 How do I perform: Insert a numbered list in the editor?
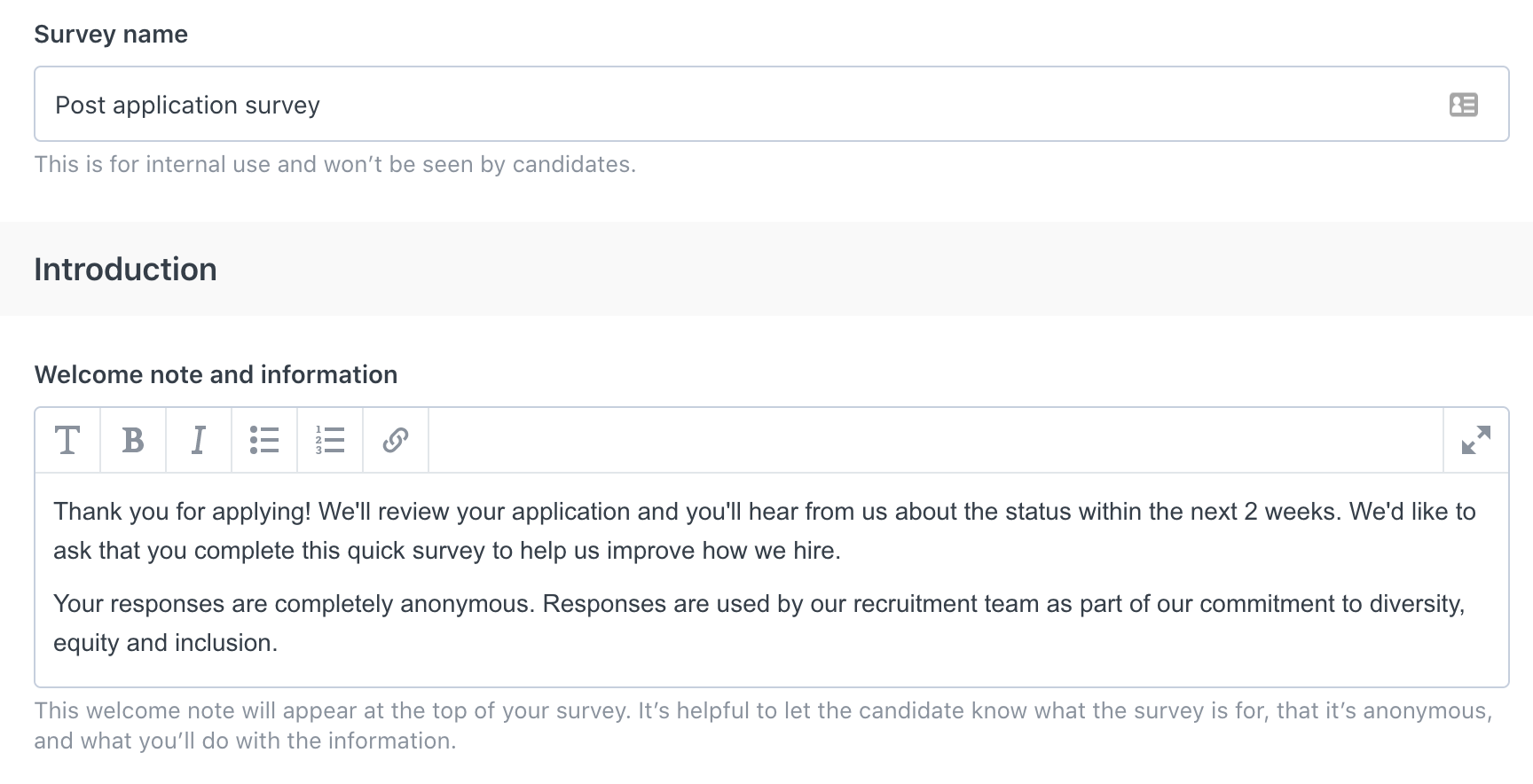330,440
